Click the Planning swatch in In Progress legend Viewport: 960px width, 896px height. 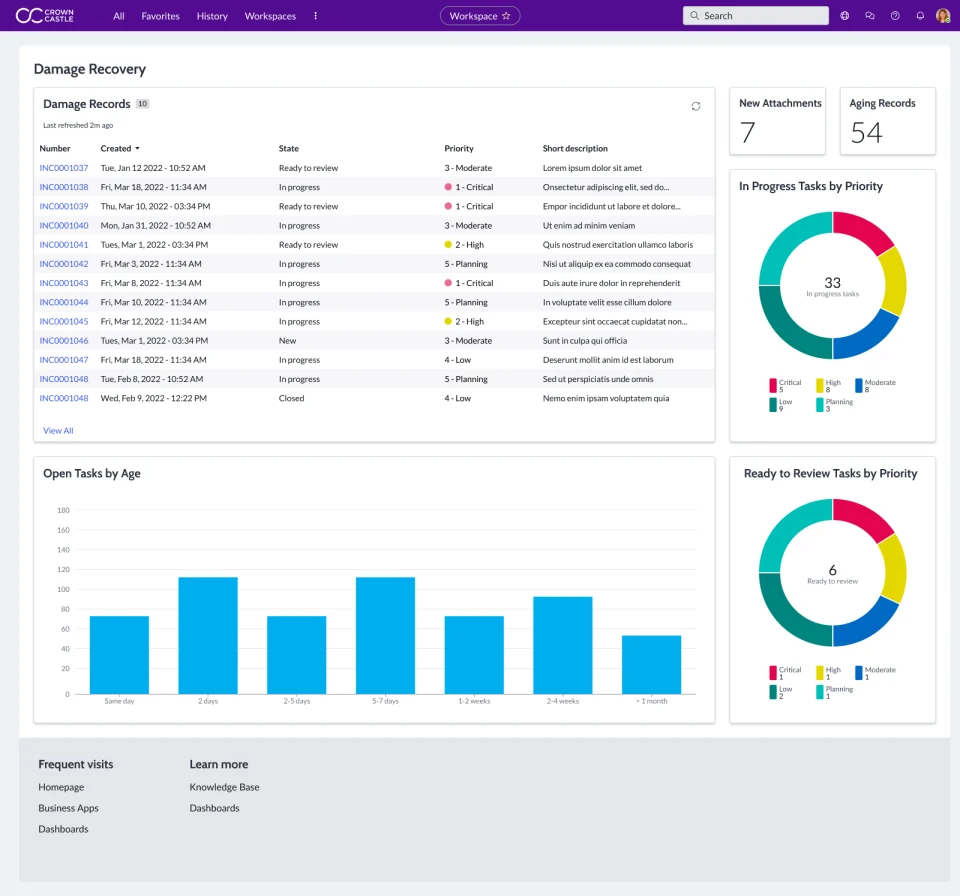click(819, 405)
